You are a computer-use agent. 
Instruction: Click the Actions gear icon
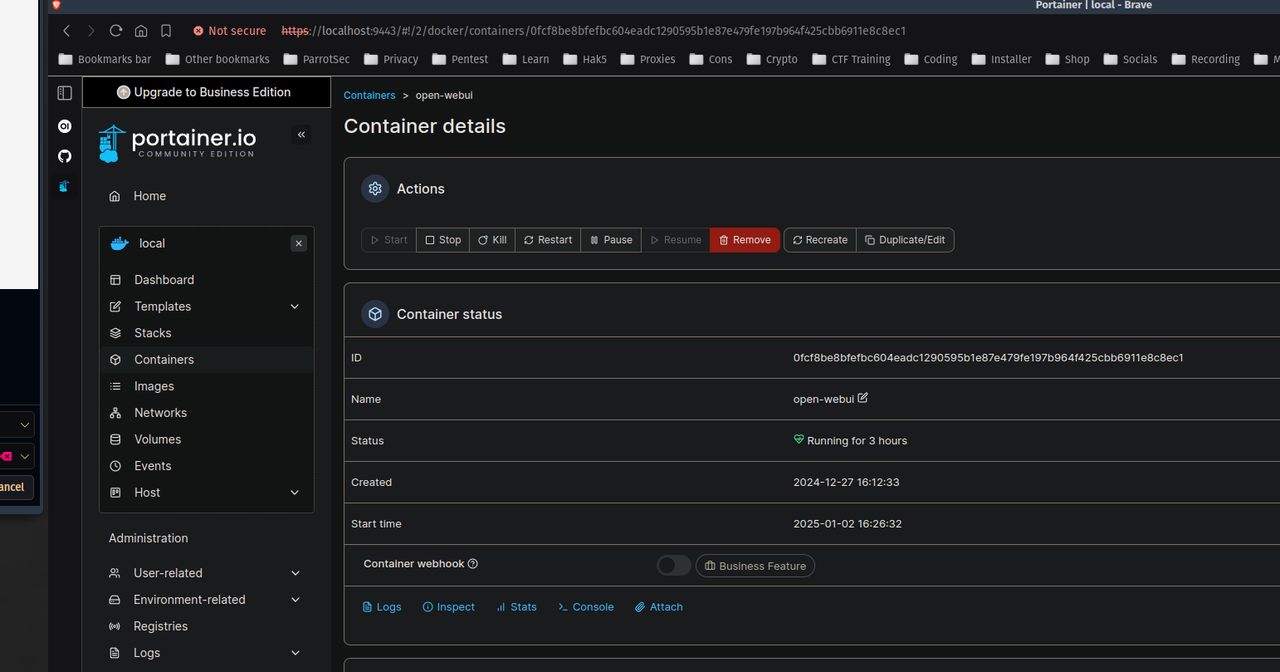point(375,188)
